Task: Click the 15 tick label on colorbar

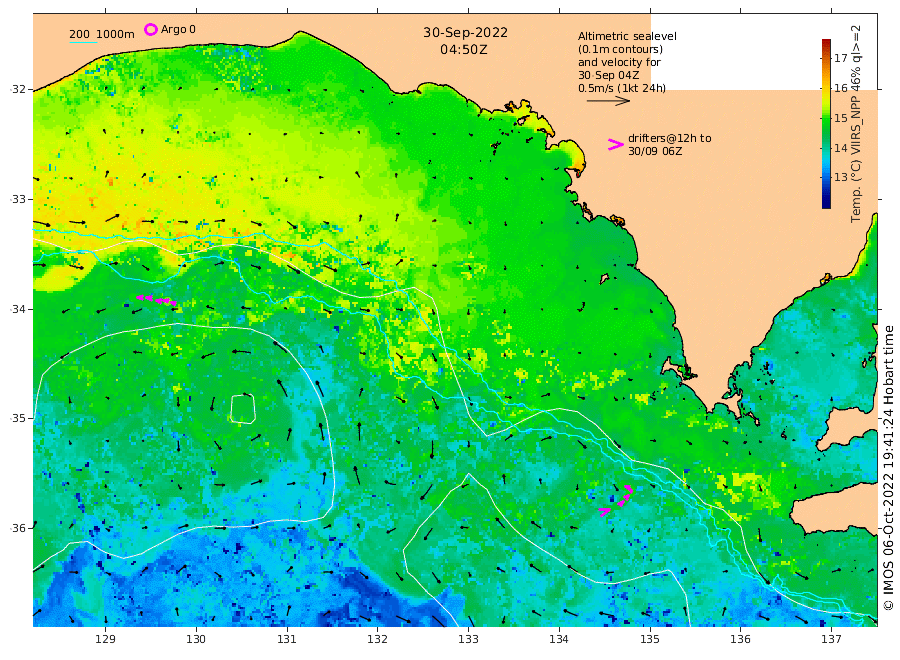Action: [x=840, y=118]
